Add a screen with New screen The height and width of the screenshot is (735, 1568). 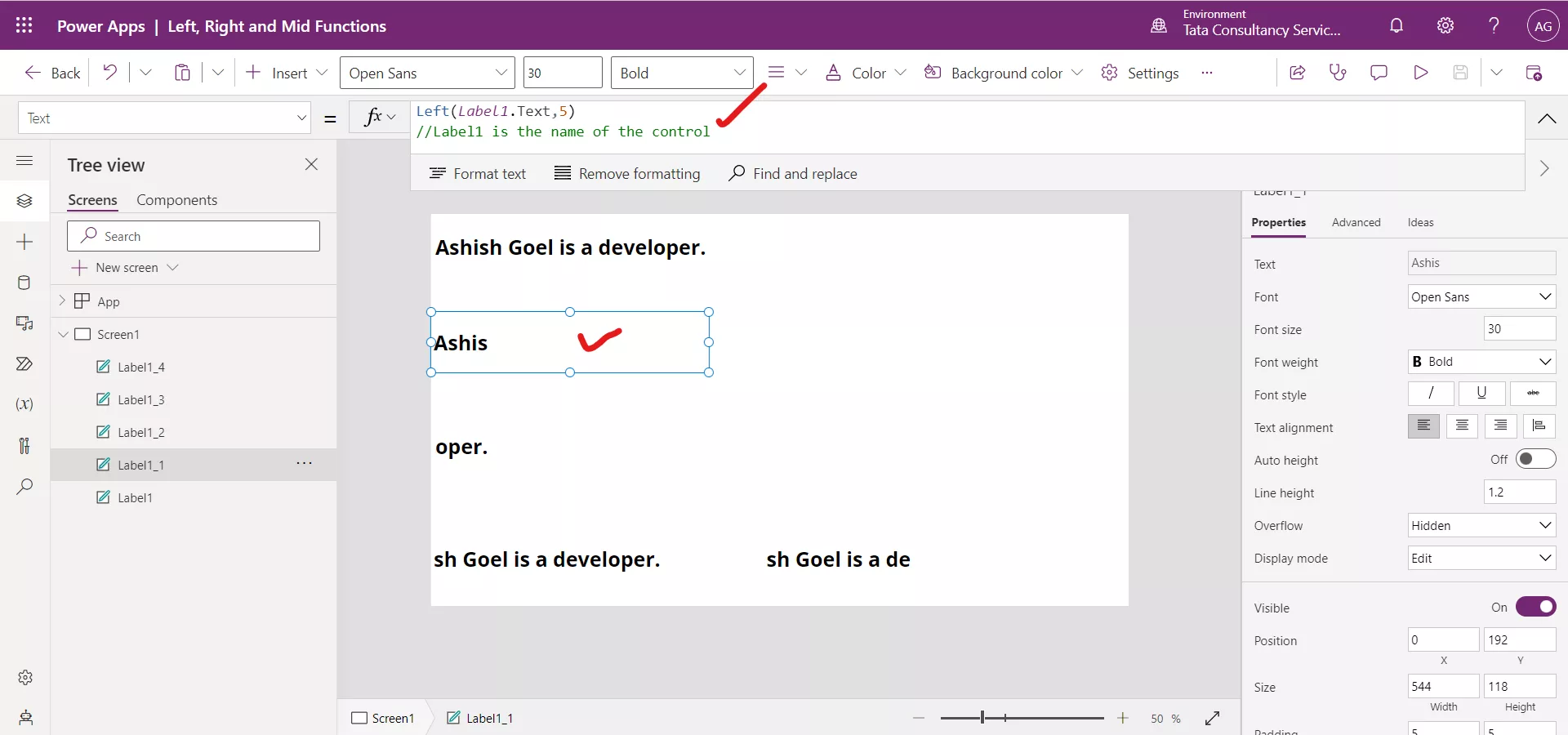(x=124, y=267)
